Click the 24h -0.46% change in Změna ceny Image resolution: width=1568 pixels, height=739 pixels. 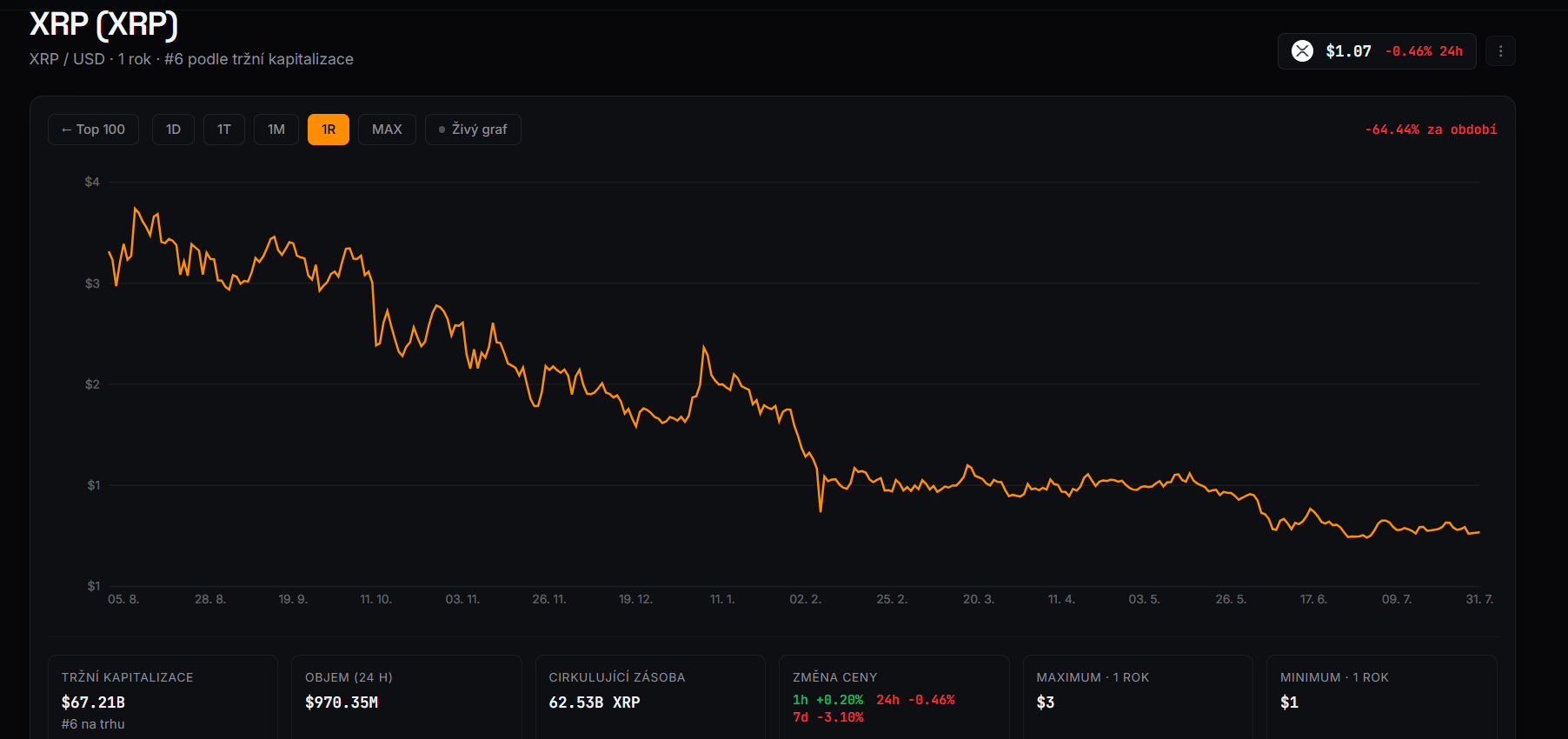click(915, 700)
